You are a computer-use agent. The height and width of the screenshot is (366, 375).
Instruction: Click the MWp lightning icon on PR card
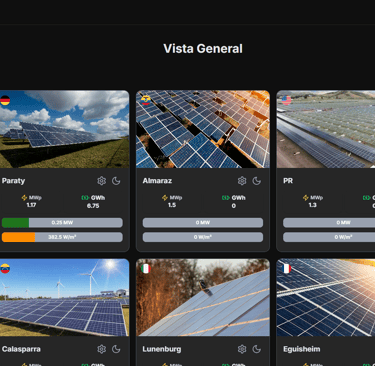coord(306,198)
